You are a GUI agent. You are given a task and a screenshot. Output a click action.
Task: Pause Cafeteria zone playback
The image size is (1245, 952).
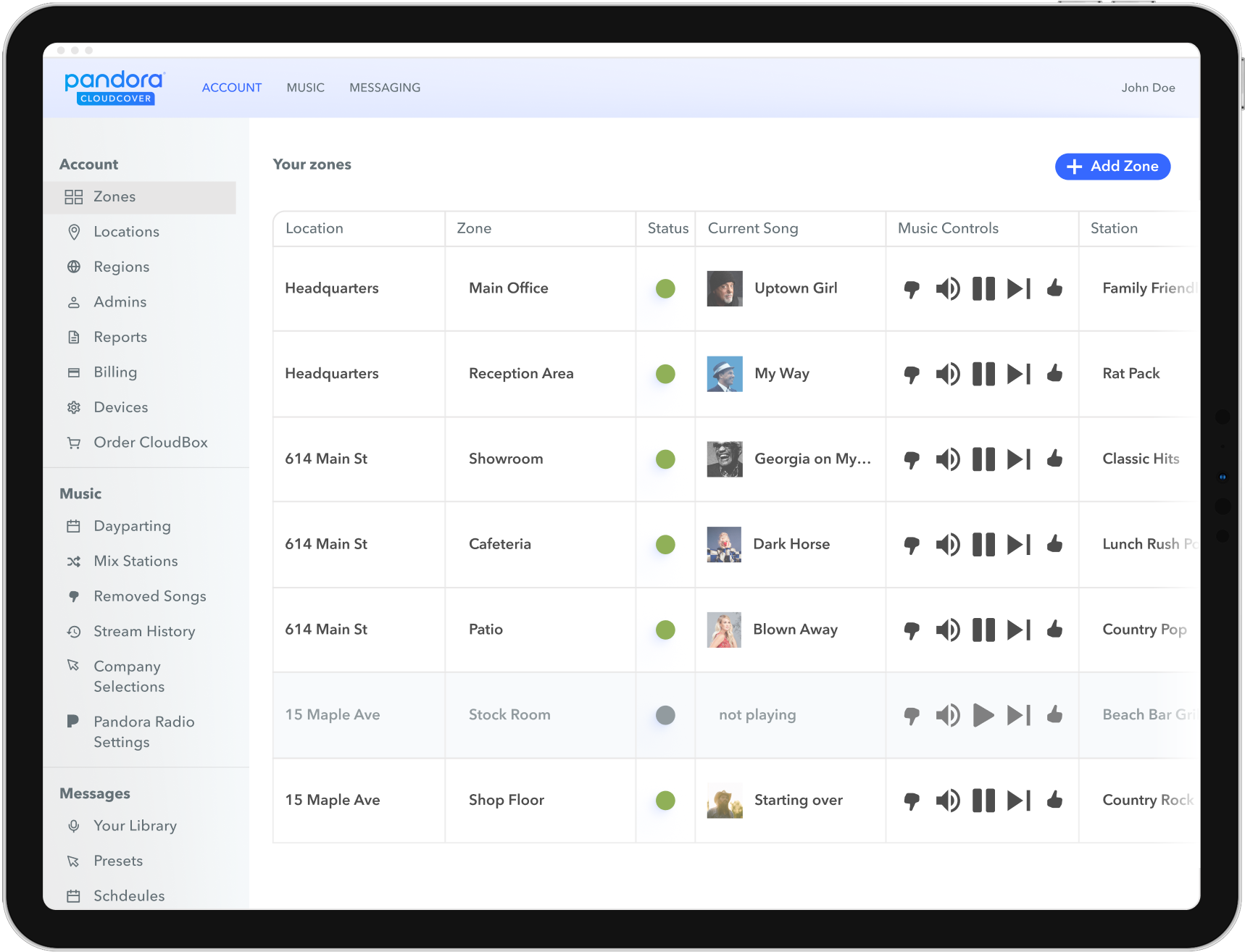pyautogui.click(x=983, y=545)
